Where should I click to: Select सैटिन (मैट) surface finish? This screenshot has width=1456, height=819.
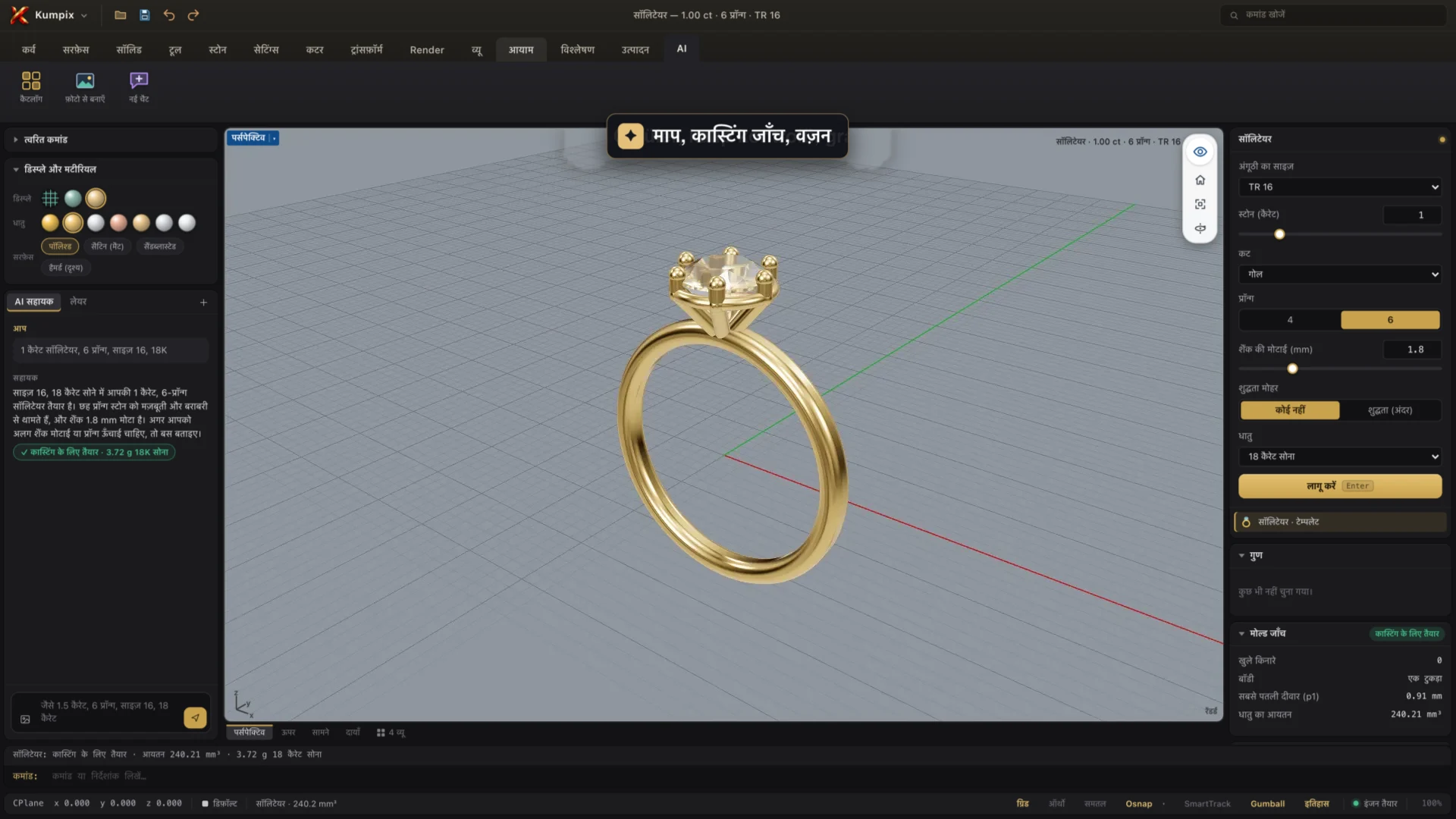(107, 246)
